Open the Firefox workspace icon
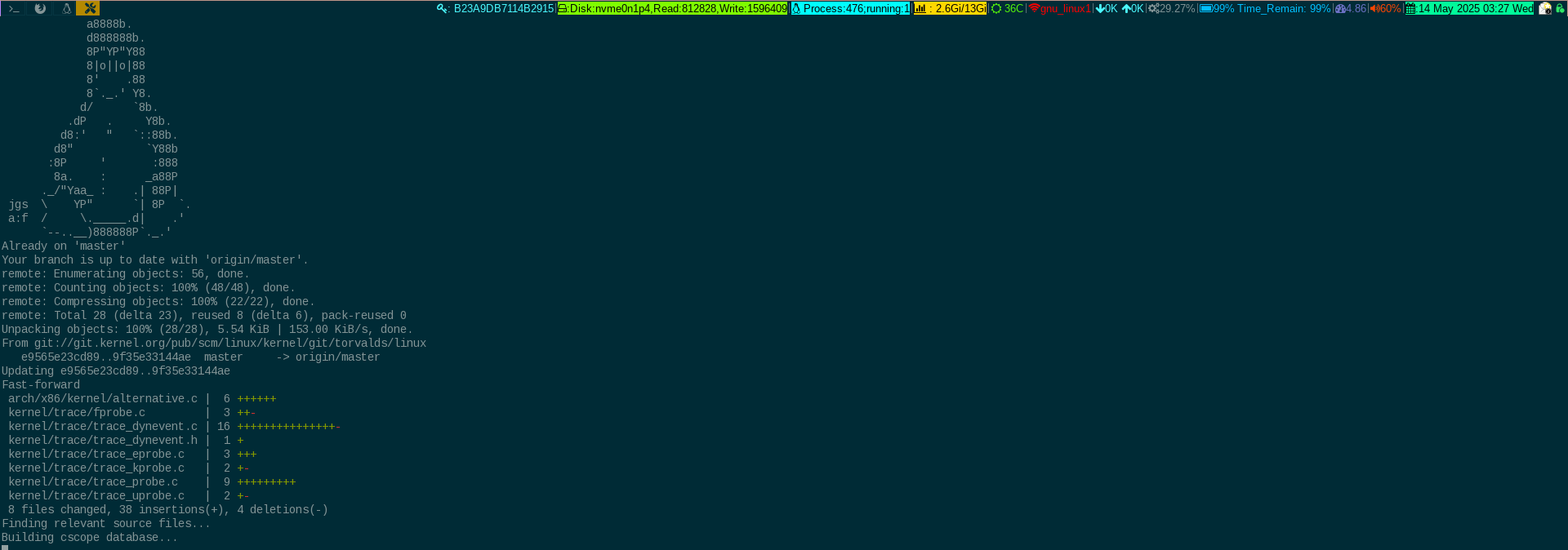Screen dimensions: 1568x550 pos(40,8)
